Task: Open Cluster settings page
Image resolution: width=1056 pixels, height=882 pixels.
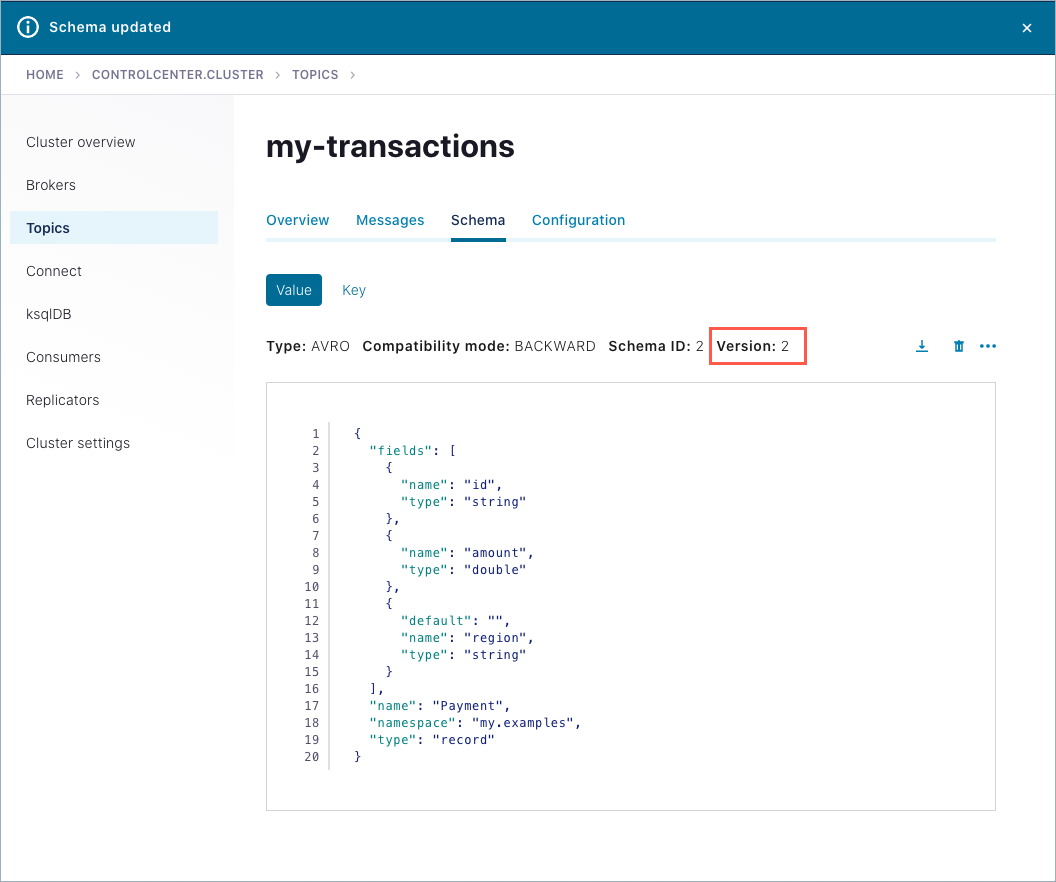Action: click(x=78, y=443)
